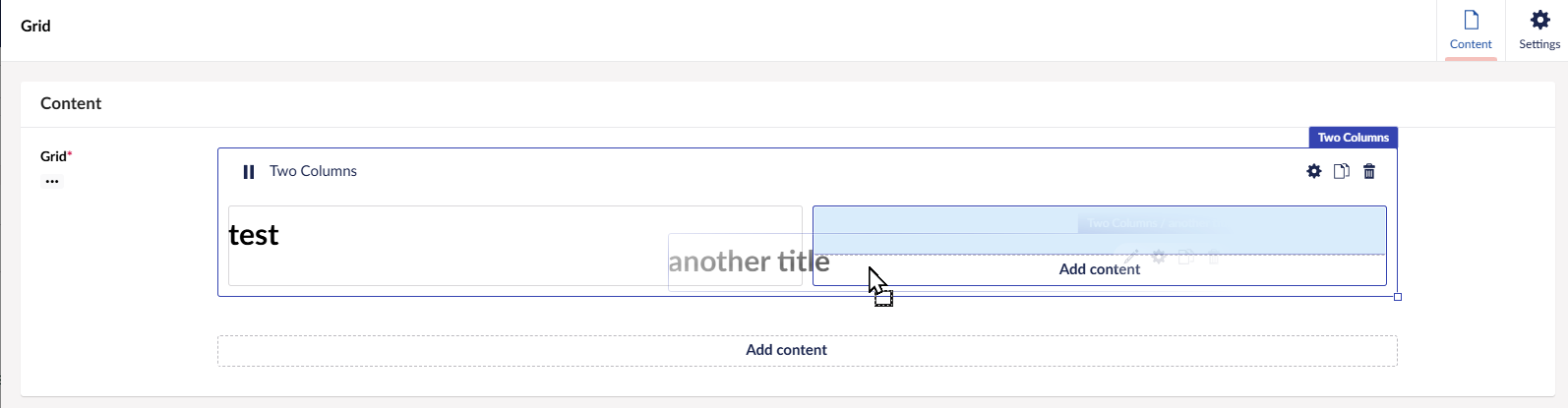The image size is (1568, 408).
Task: Select the "test" headline block
Action: tap(254, 235)
